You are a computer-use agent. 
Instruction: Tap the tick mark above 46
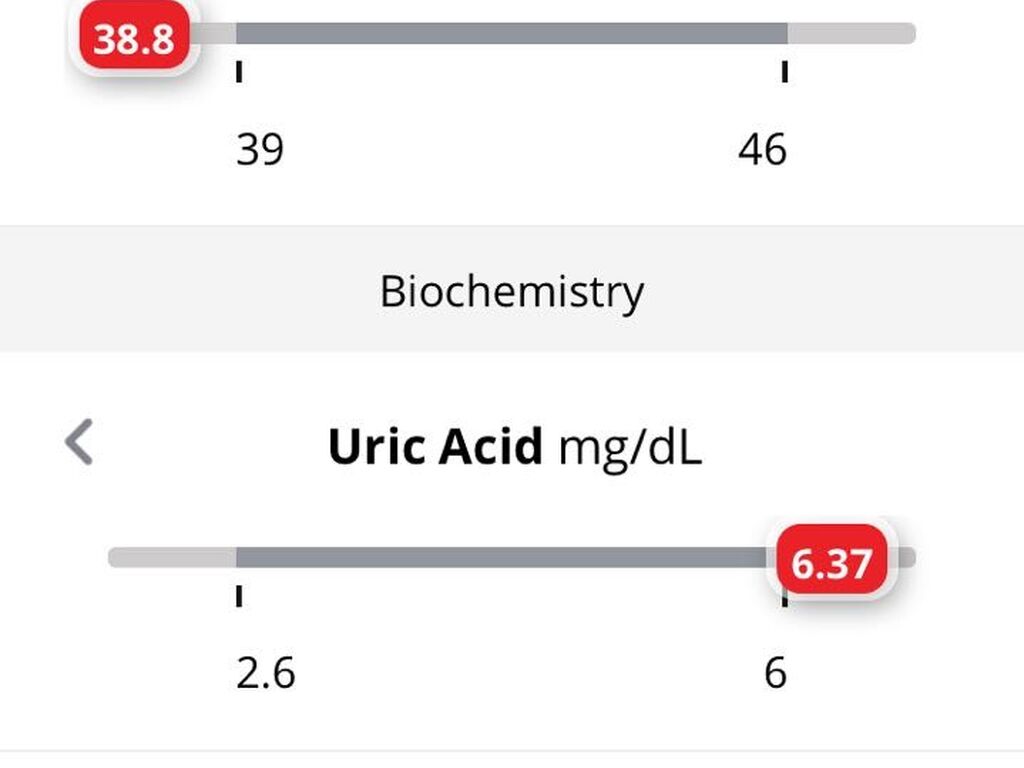click(785, 71)
